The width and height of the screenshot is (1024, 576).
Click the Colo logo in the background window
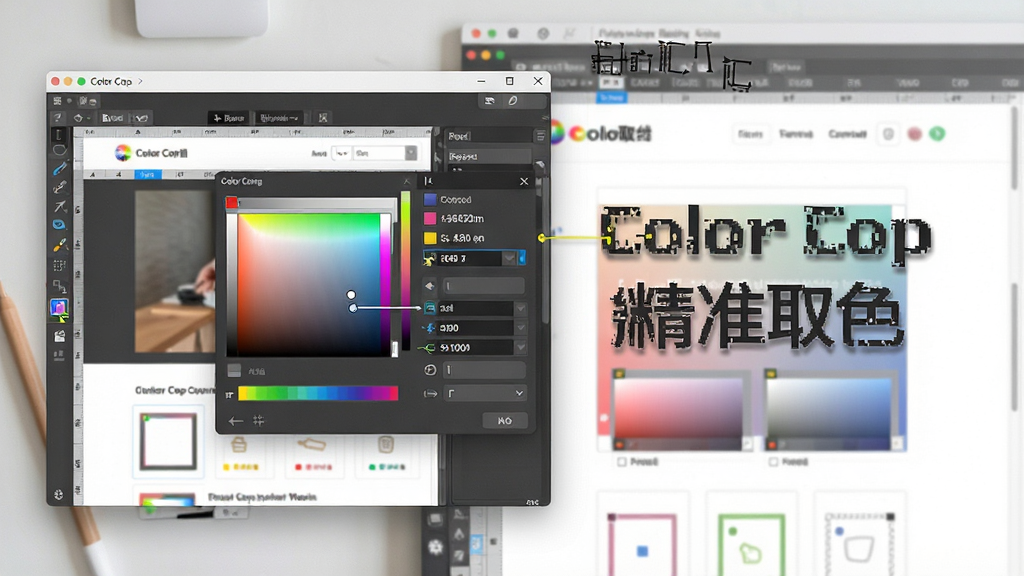coord(601,133)
